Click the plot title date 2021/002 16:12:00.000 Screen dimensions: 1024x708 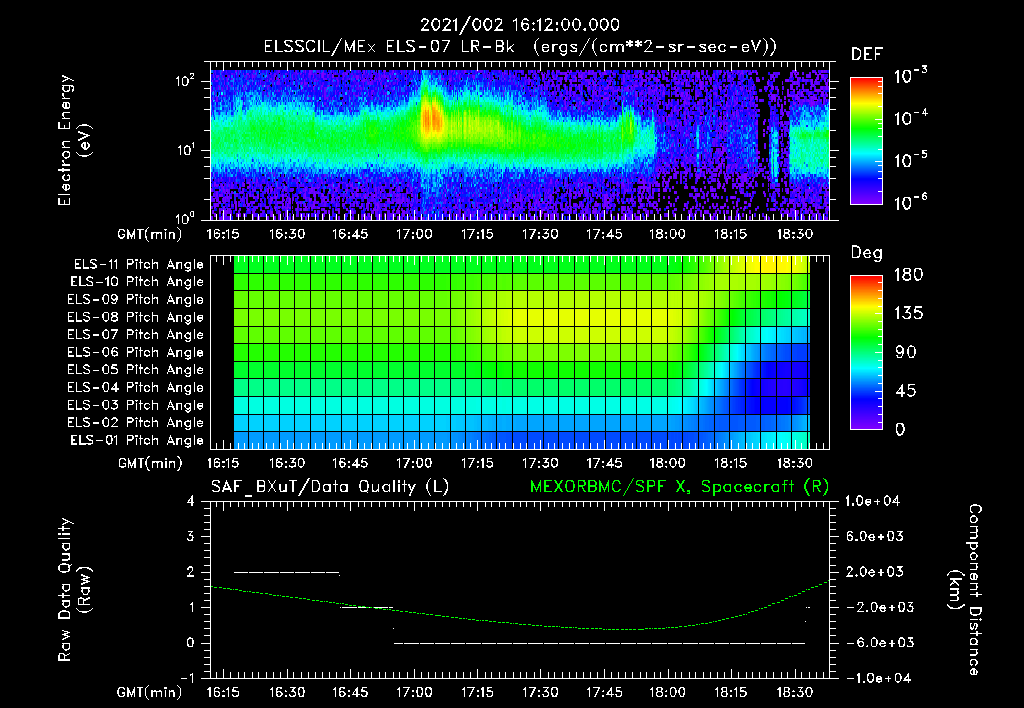[x=519, y=25]
